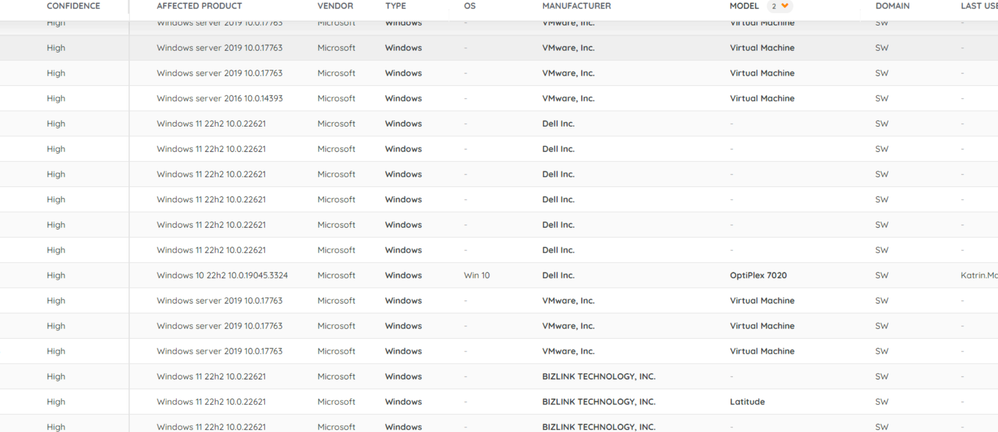Click Virtual Machine in the server 2016 row

click(762, 98)
